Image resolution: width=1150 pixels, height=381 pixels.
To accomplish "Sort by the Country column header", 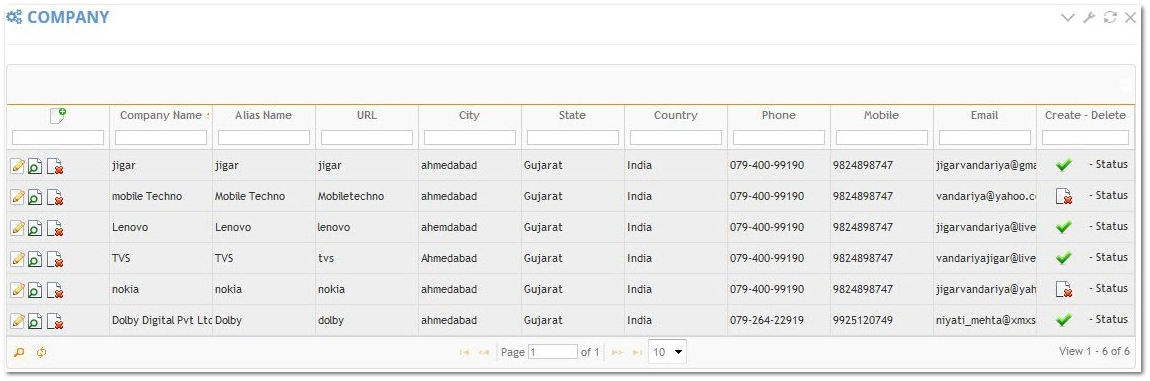I will (x=675, y=115).
